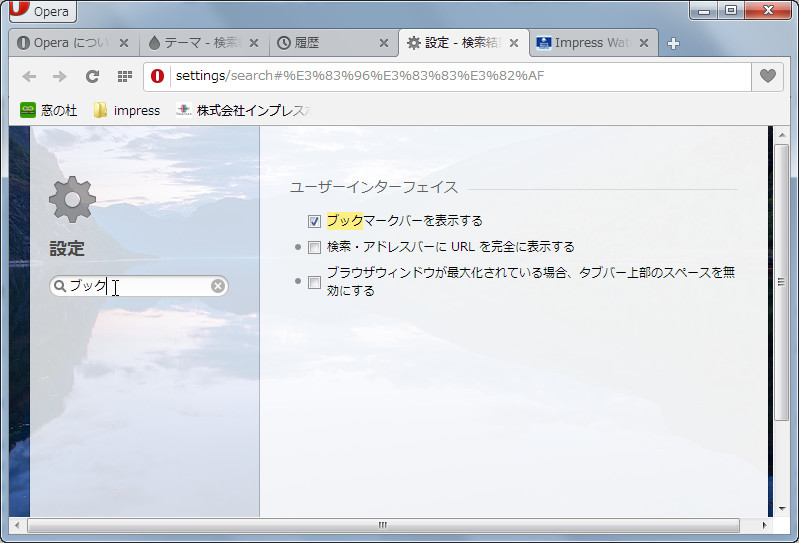Open Speed Dial grid icon
Viewport: 799px width, 543px height.
pos(124,76)
